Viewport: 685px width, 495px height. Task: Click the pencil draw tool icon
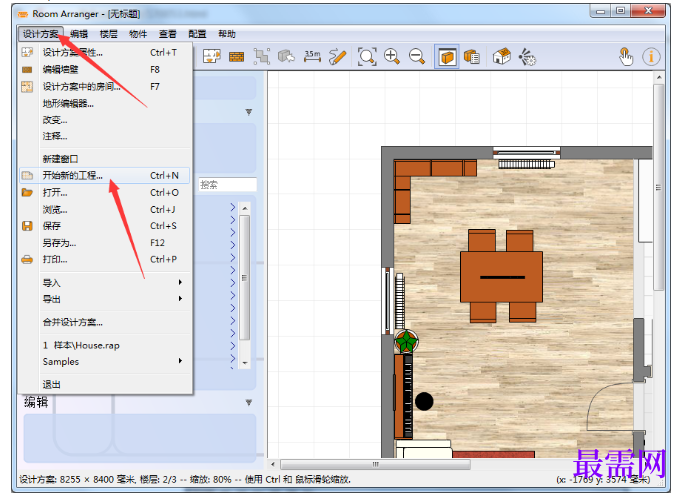click(337, 57)
